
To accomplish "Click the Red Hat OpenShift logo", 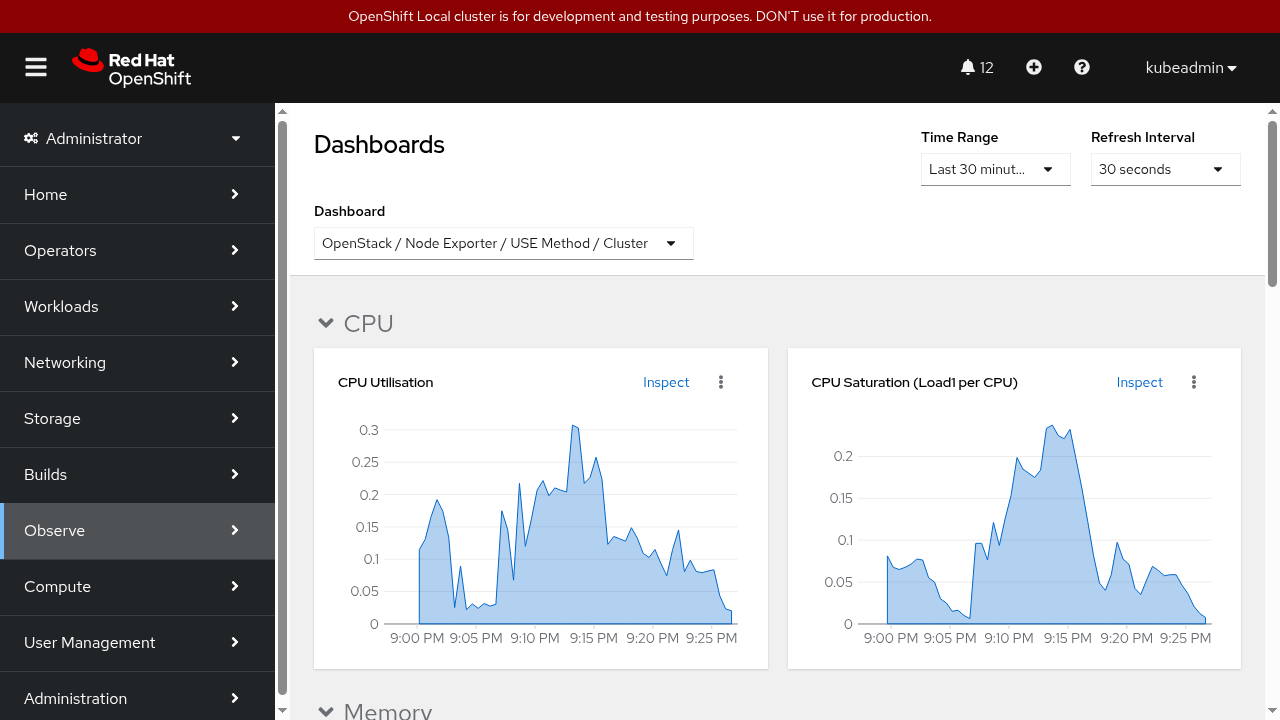I will click(x=132, y=67).
